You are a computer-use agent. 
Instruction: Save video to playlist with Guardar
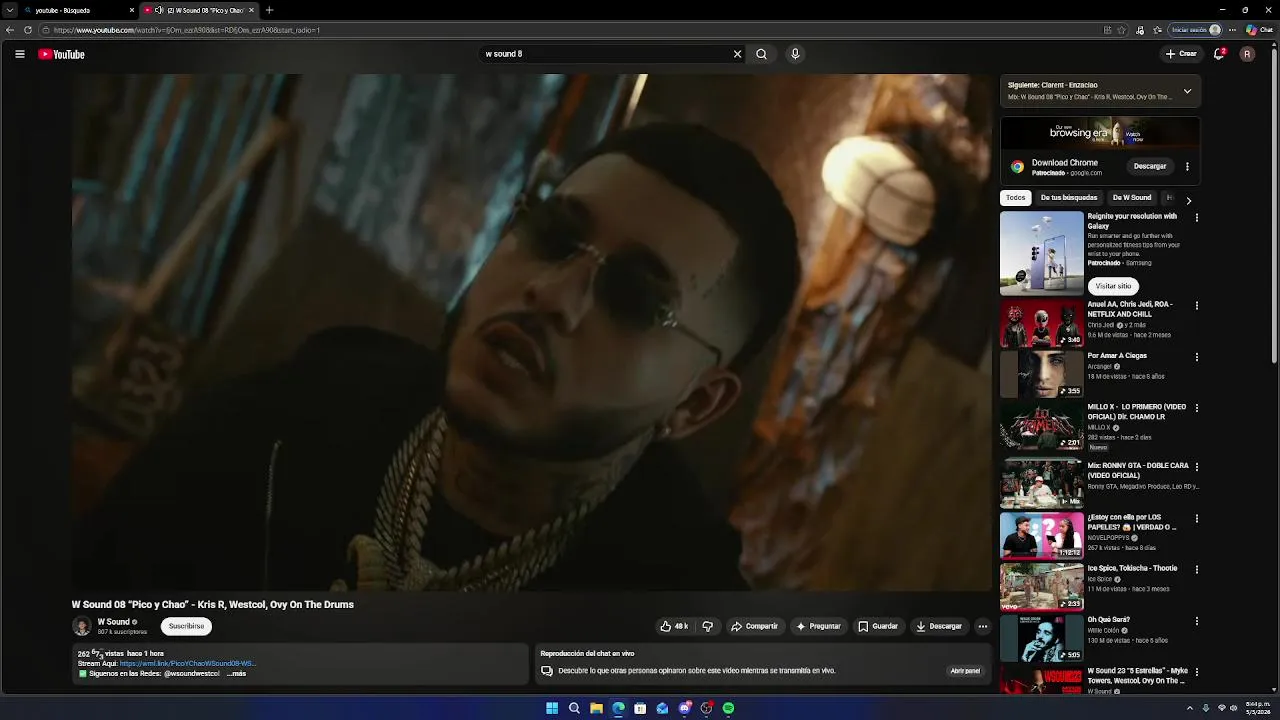pos(878,626)
